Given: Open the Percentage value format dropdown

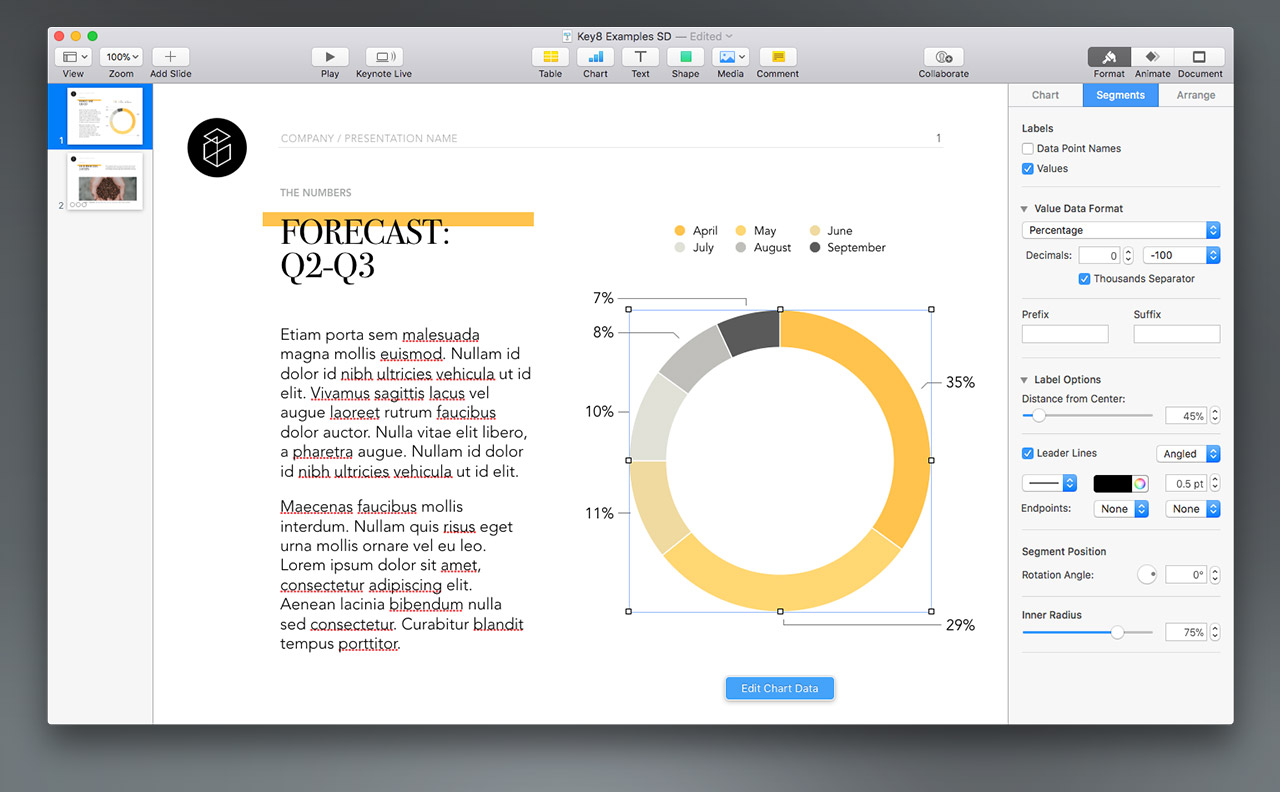Looking at the screenshot, I should [x=1120, y=230].
